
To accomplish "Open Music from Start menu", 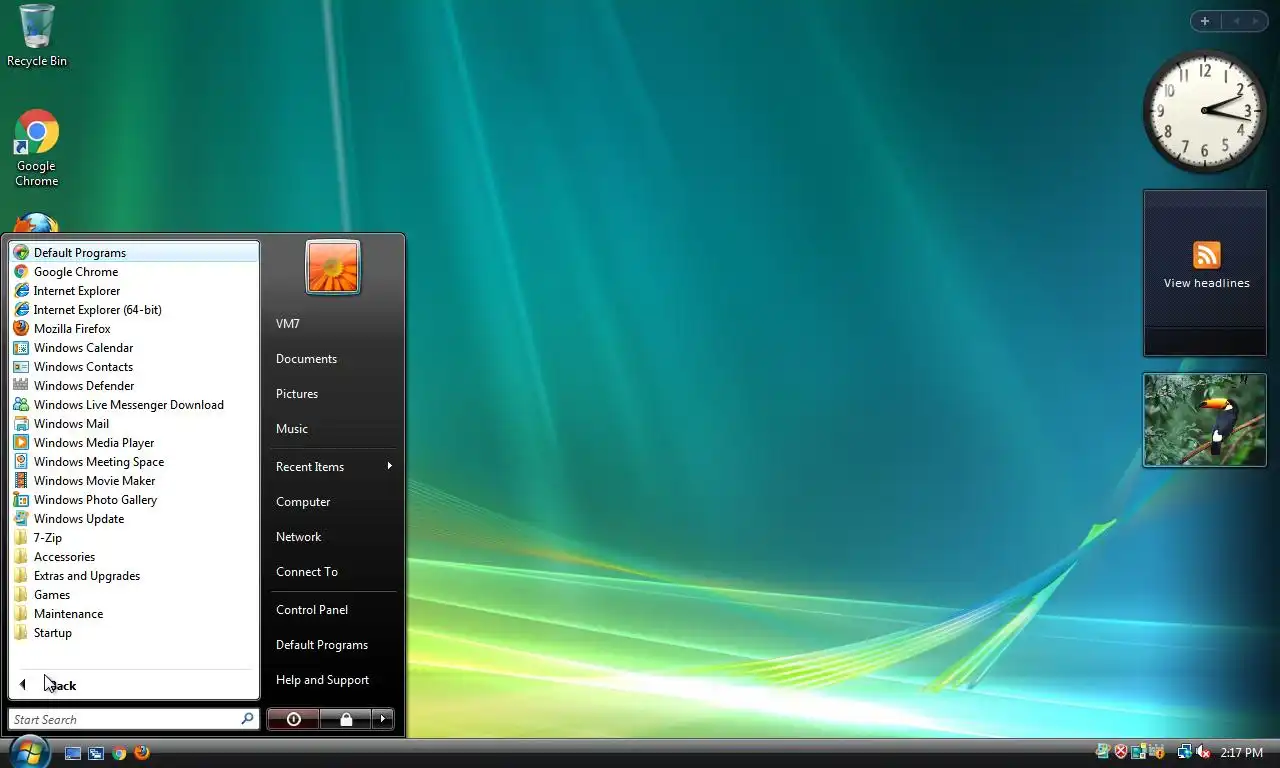I will [333, 429].
